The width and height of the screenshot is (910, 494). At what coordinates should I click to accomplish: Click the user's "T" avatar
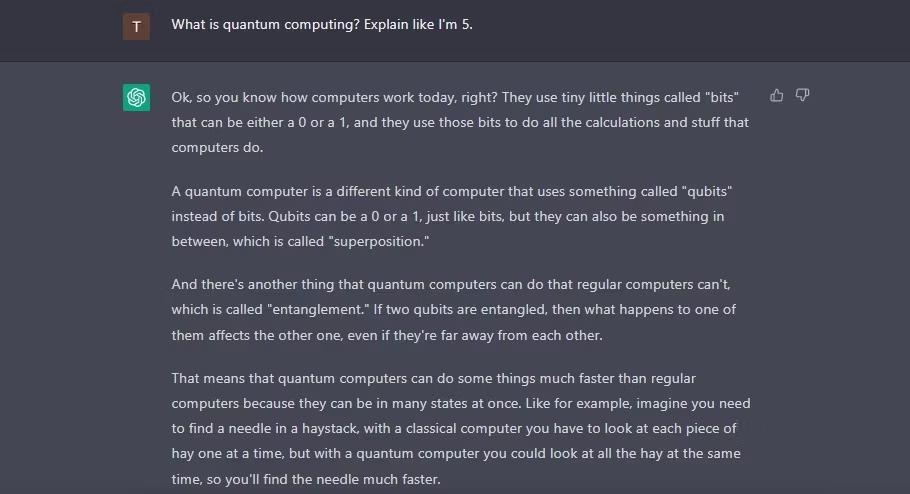[136, 27]
